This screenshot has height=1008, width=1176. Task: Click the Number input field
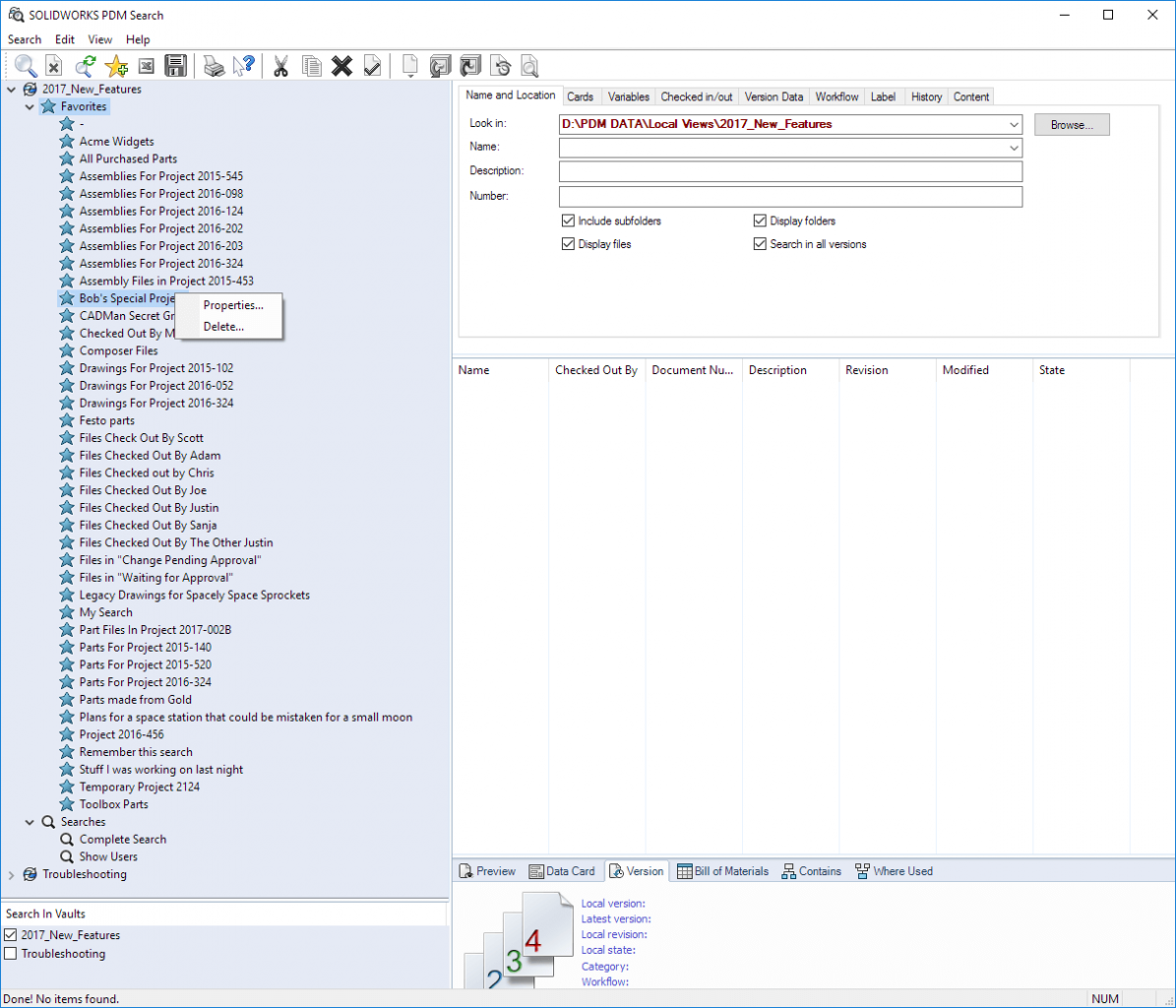pos(790,197)
